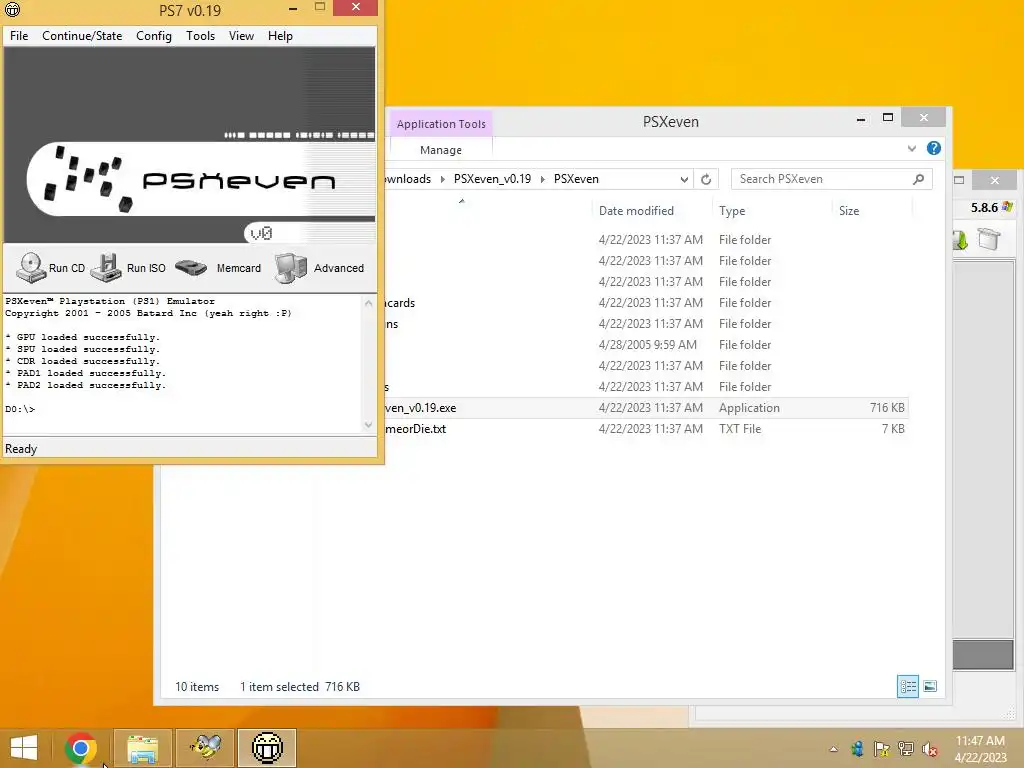The image size is (1024, 768).
Task: Open the Memcard manager icon
Action: 191,268
